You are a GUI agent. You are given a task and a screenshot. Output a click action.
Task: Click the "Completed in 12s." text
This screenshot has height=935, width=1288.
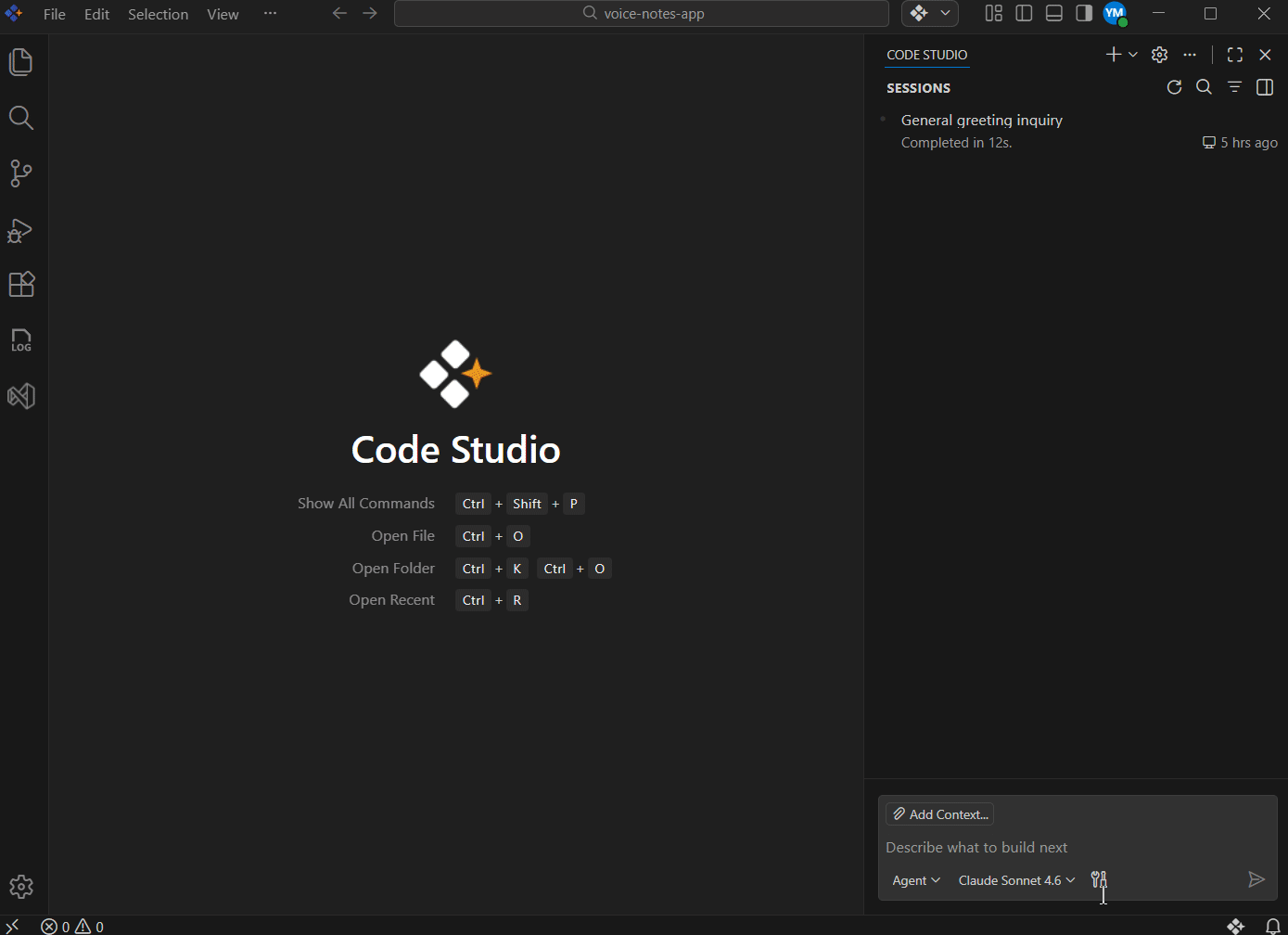pyautogui.click(x=957, y=143)
